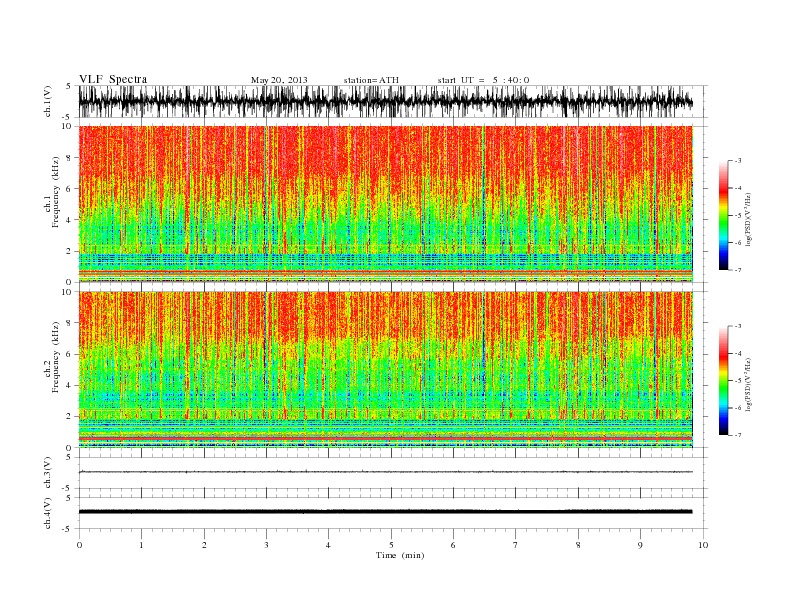Click the "-7" label on ch.2 colorbar
This screenshot has width=792, height=612.
[738, 435]
